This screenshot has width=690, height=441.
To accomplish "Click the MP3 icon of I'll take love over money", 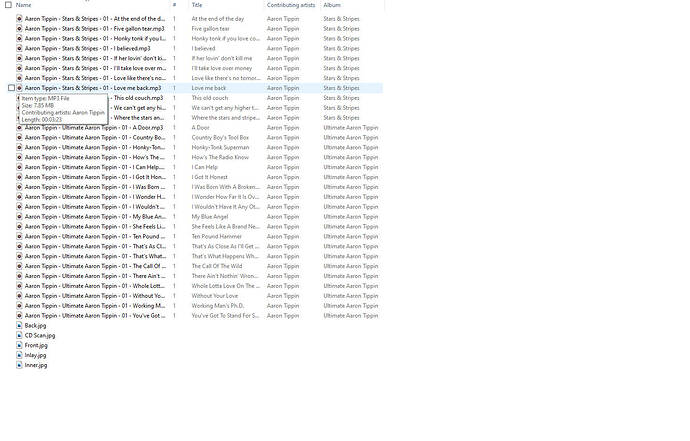I will (x=19, y=68).
